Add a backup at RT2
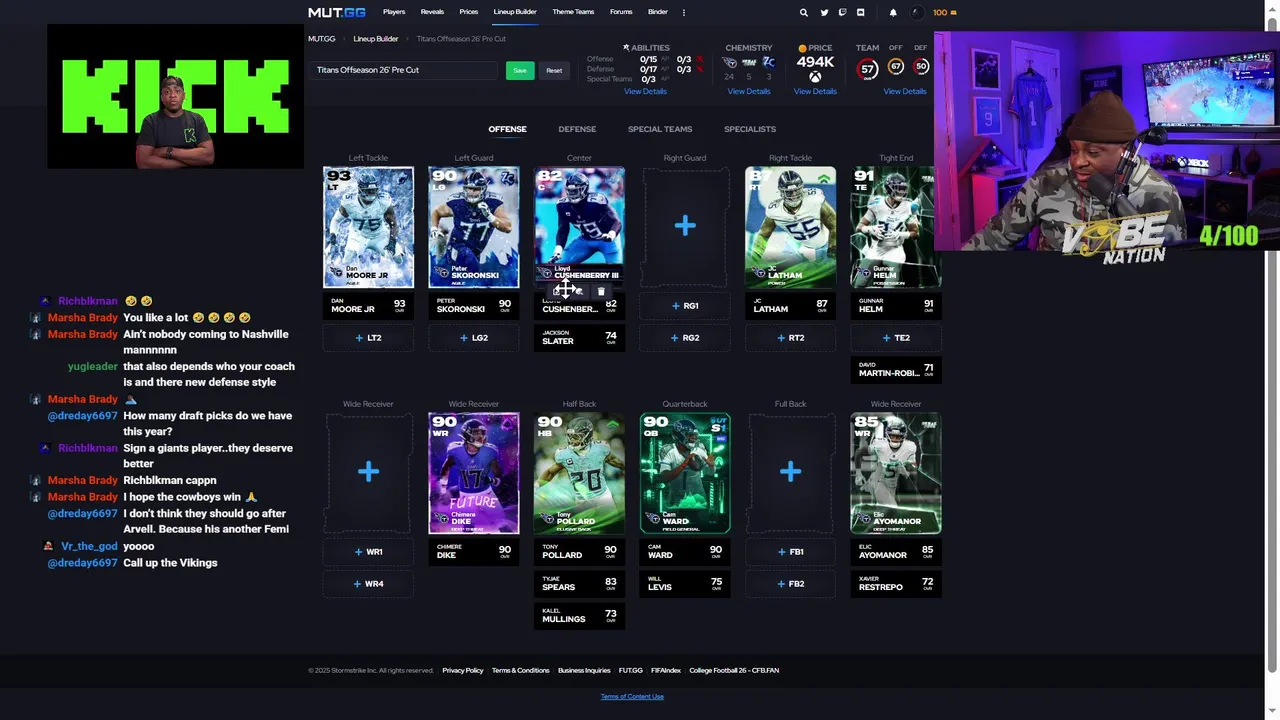1280x720 pixels. [x=790, y=338]
